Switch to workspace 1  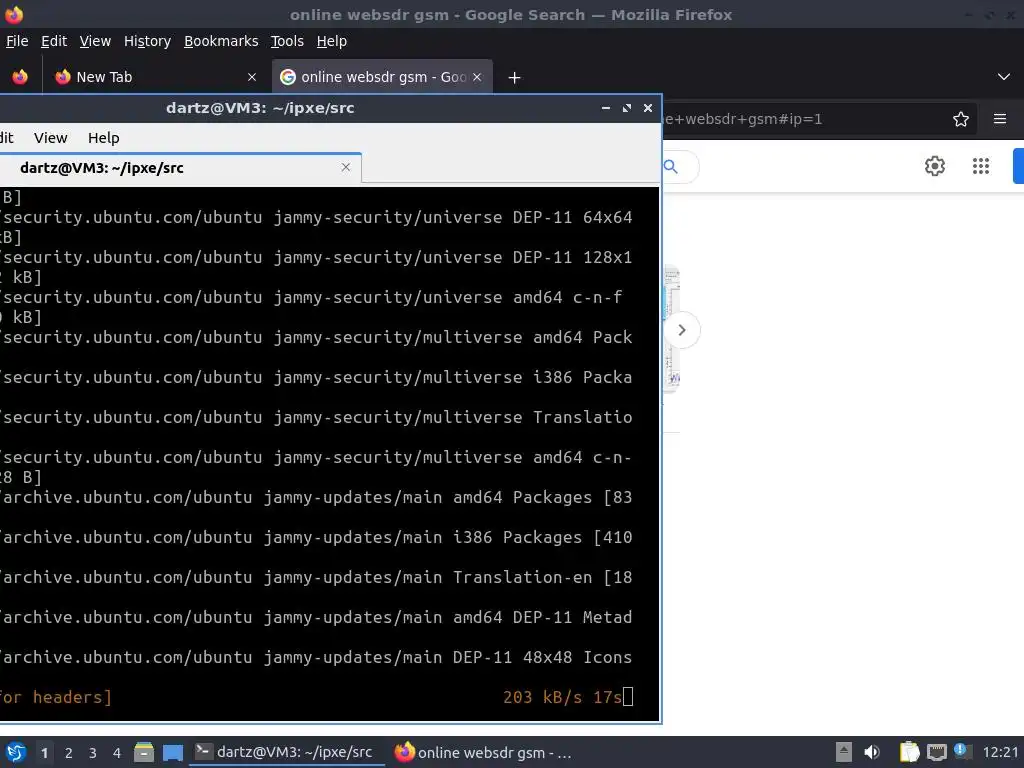point(44,753)
